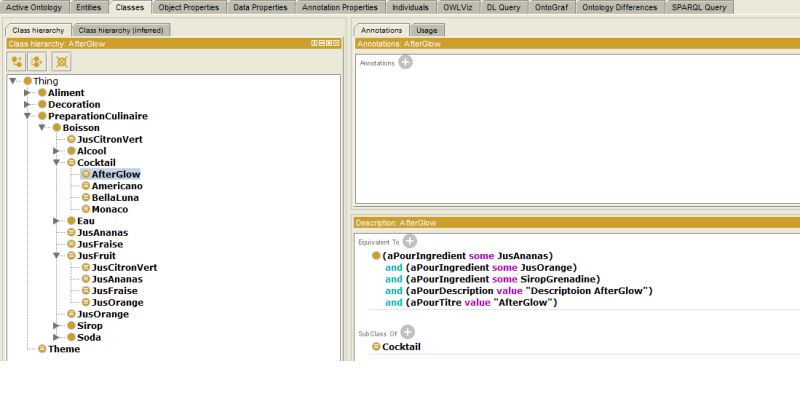Select JusFraise under JusFruit
The image size is (800, 420).
point(114,291)
